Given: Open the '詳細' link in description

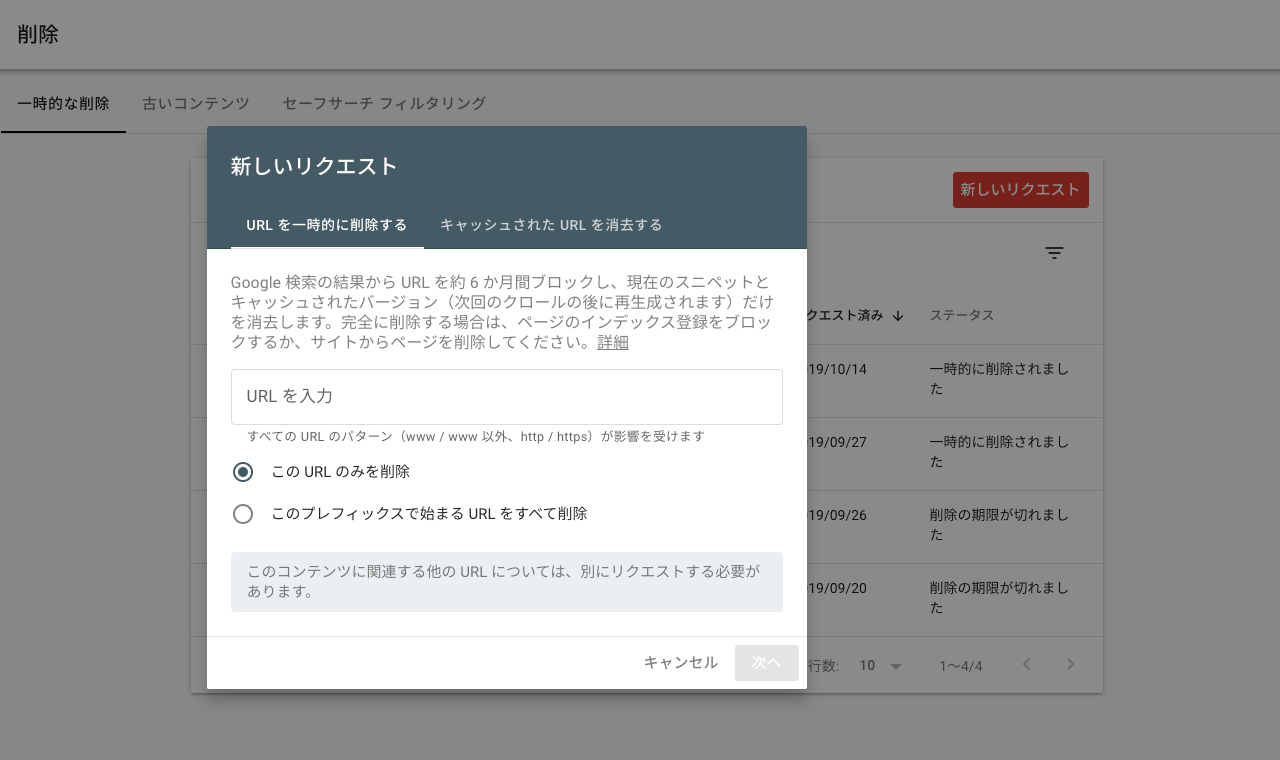Looking at the screenshot, I should (x=613, y=342).
